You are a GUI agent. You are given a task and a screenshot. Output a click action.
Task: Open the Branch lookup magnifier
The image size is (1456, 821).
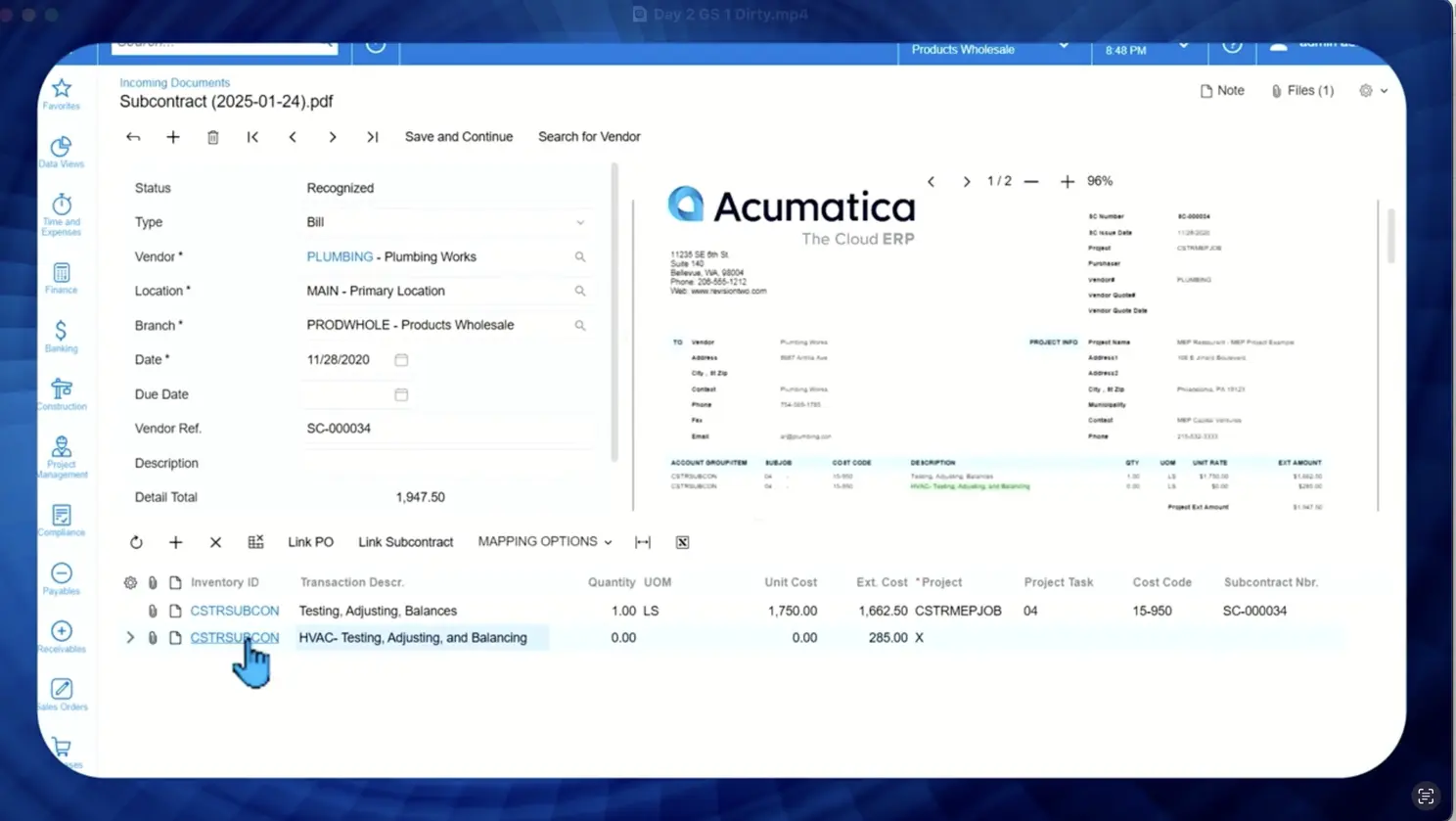580,325
